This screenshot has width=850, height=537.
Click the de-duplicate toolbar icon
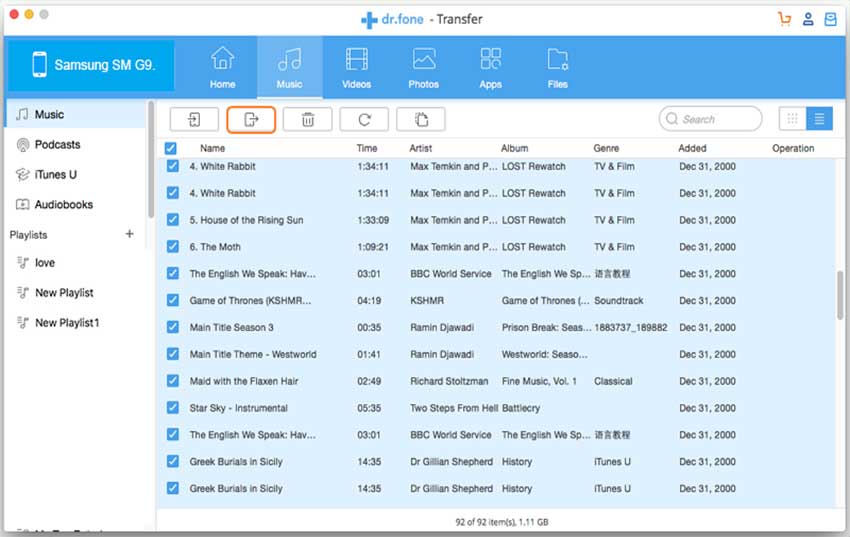point(421,119)
